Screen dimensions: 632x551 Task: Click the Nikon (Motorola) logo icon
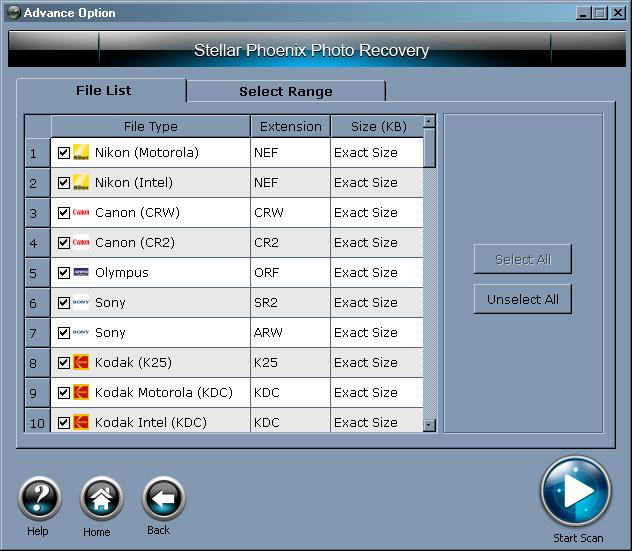point(81,152)
